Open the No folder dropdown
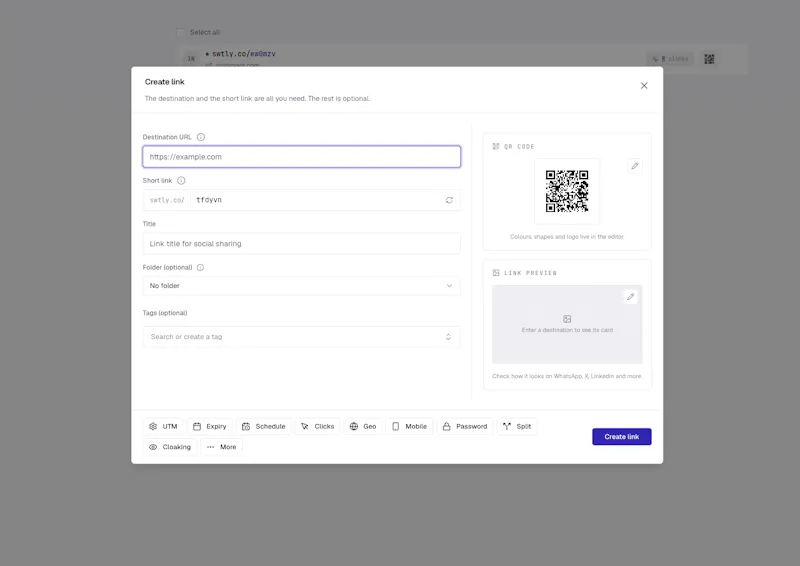 [x=302, y=286]
